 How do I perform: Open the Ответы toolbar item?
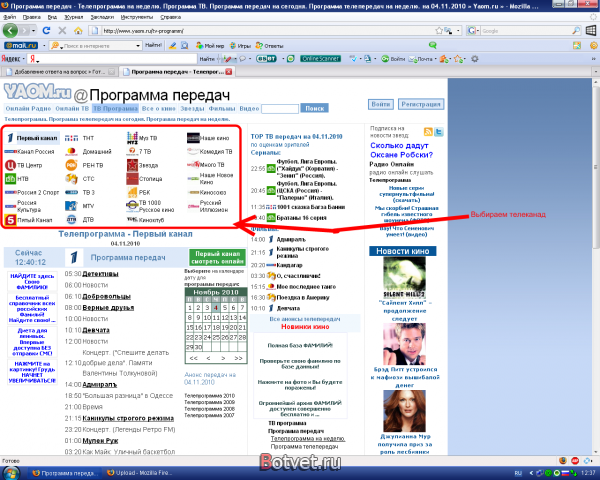(269, 46)
